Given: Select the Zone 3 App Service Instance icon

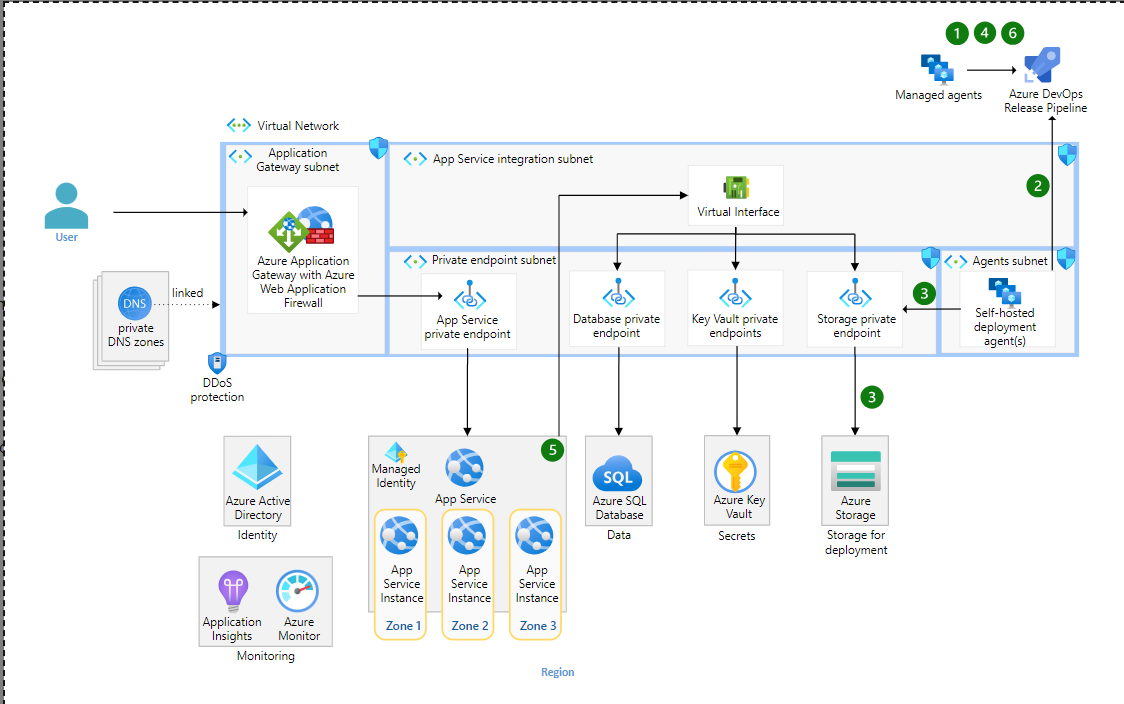Looking at the screenshot, I should 534,536.
